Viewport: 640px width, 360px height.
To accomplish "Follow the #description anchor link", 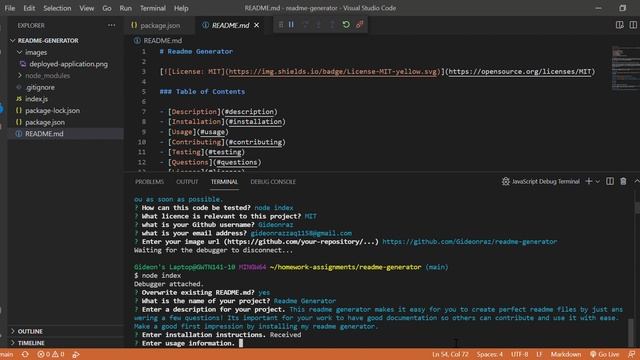I will (249, 112).
